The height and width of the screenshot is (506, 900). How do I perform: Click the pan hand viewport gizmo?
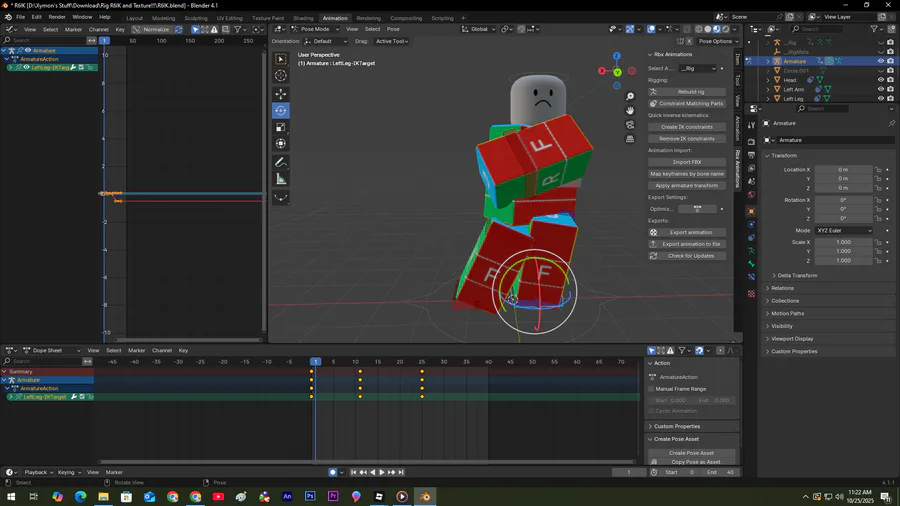[x=630, y=110]
